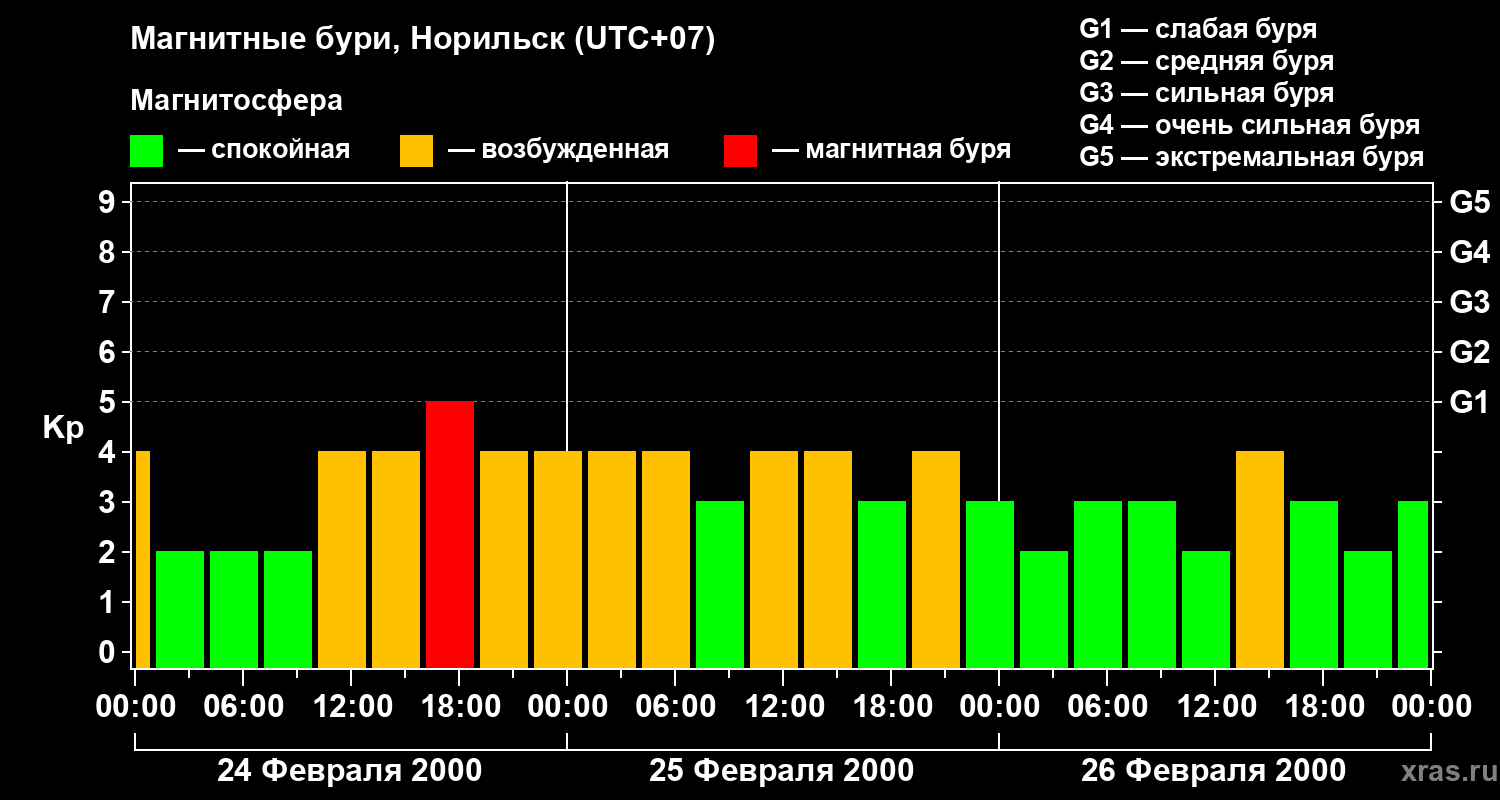Click date label '25 Февраля 2000'
Viewport: 1500px width, 800px height.
782,771
